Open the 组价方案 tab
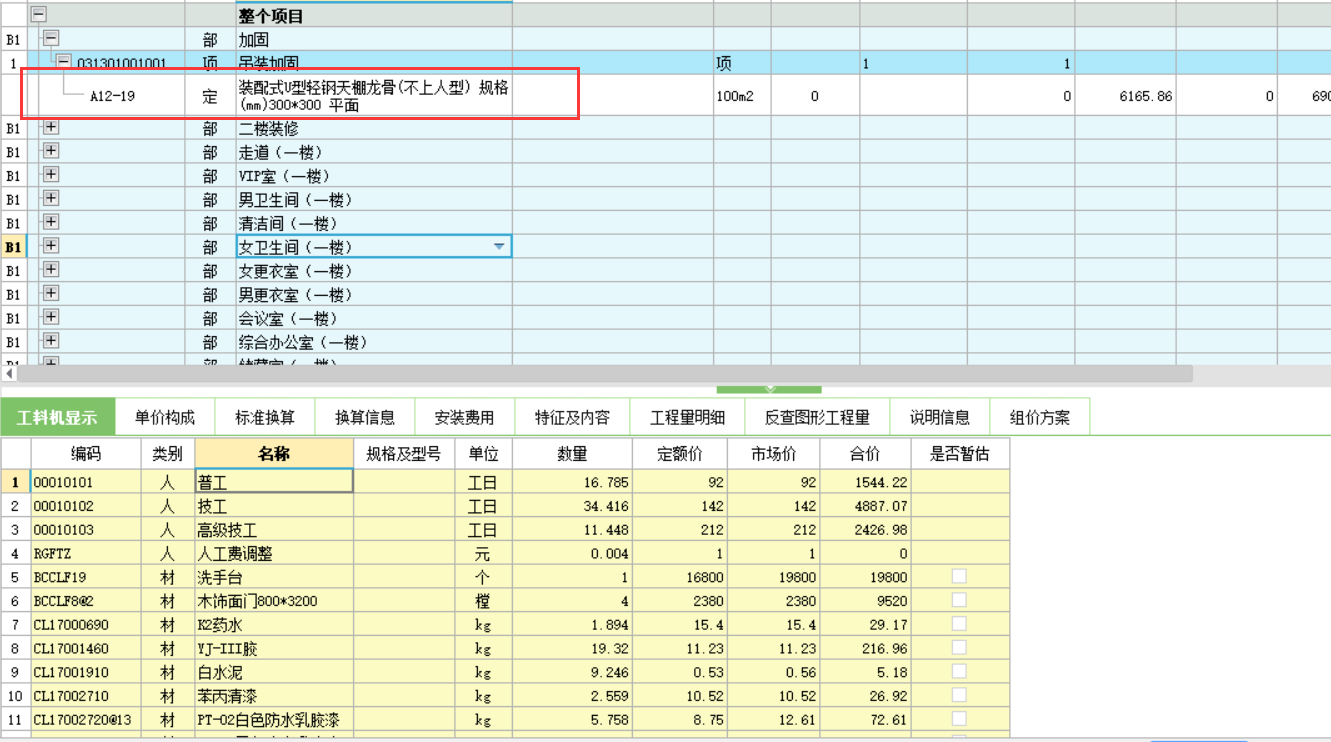This screenshot has height=742, width=1331. [x=1039, y=417]
